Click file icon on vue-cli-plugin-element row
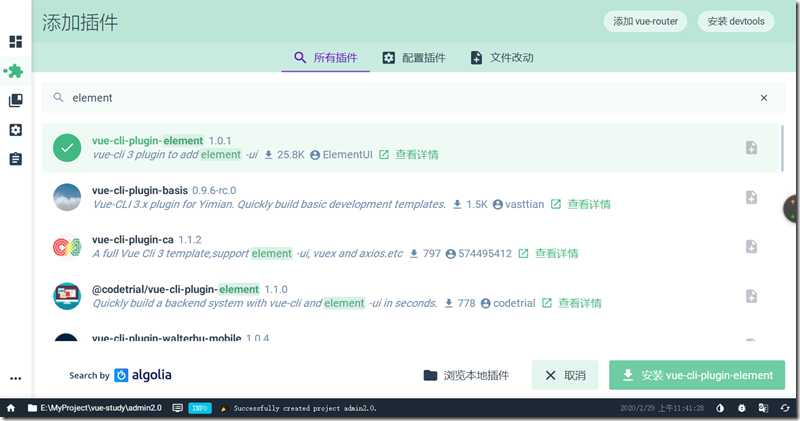This screenshot has width=800, height=421. [752, 147]
